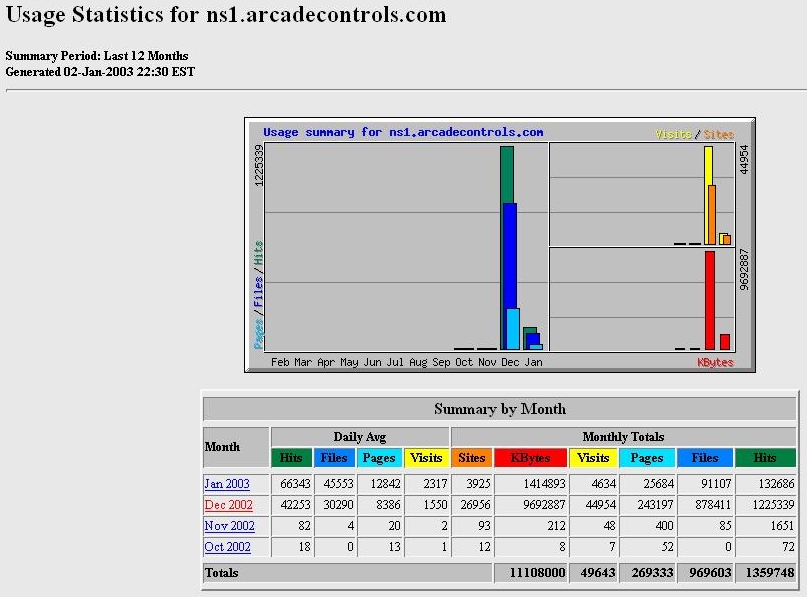Select the yellow Visits header under Monthly Totals
Screen dimensions: 807x597
593,458
